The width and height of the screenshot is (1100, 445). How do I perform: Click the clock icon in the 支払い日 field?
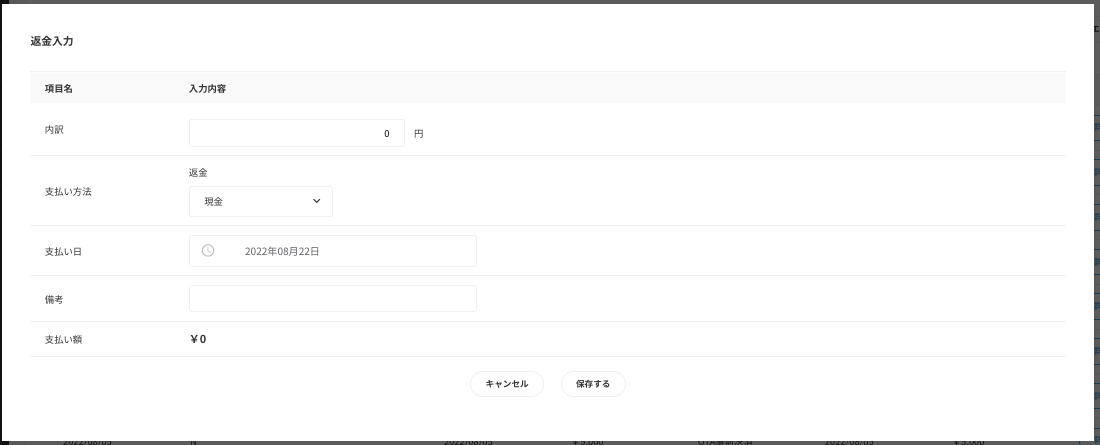click(208, 251)
